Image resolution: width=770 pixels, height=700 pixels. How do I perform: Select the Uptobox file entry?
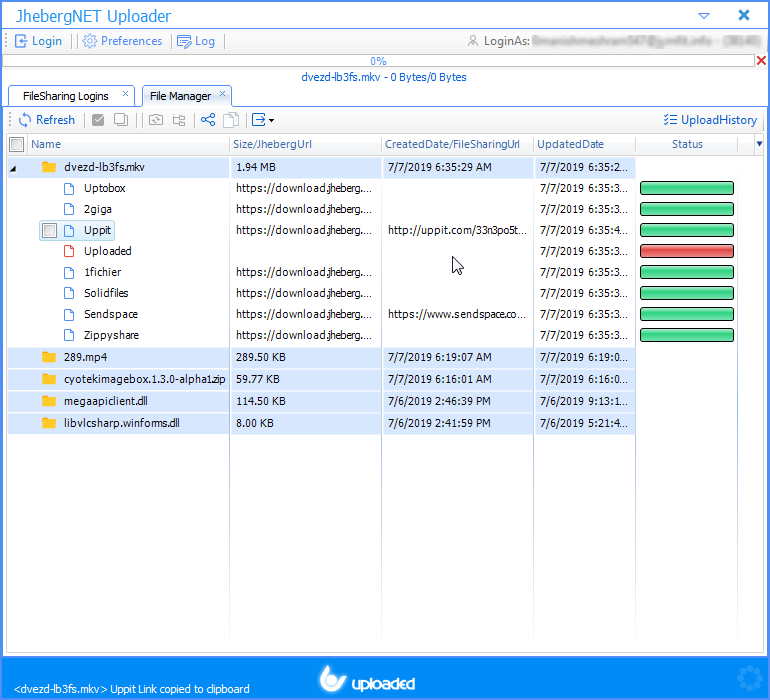[x=105, y=188]
